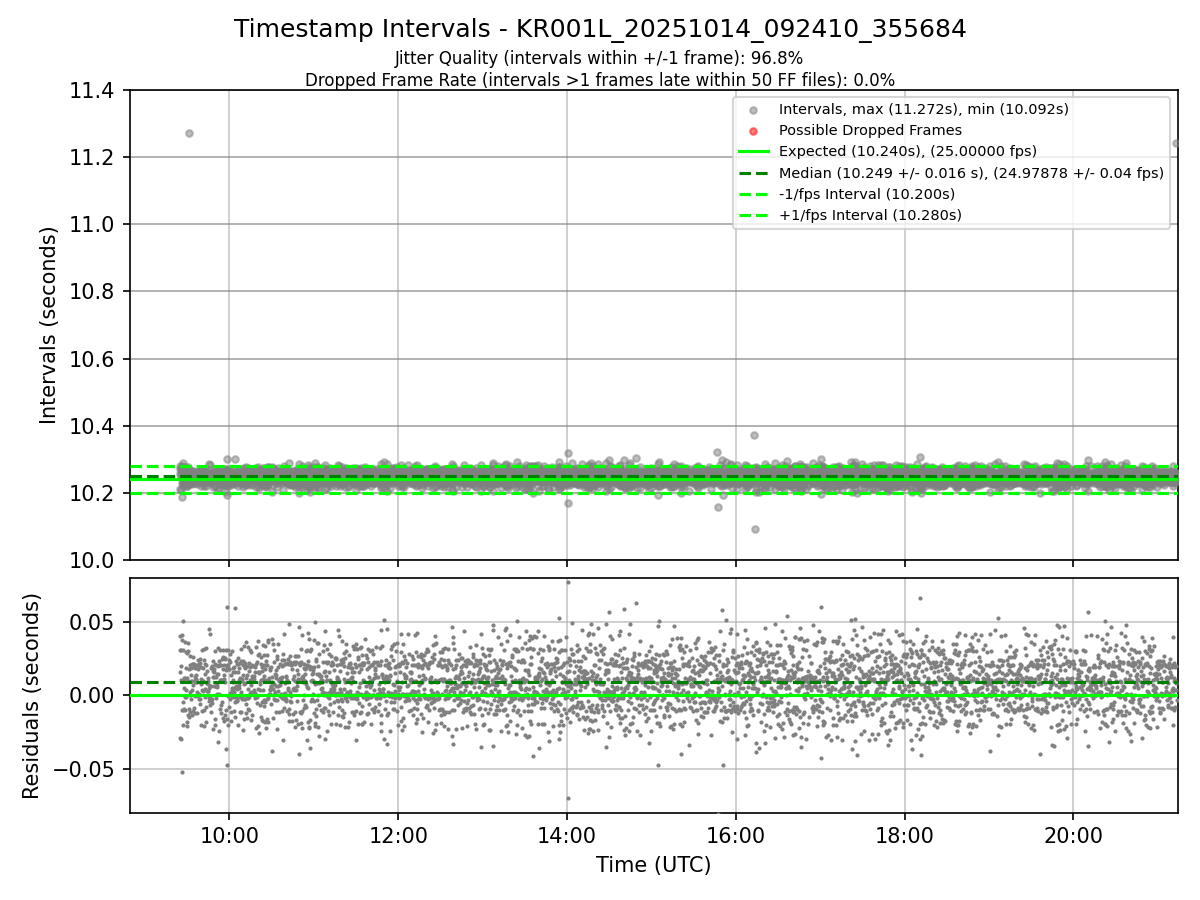This screenshot has width=1200, height=900.
Task: Click the 16:00 time tick label
Action: pos(736,835)
